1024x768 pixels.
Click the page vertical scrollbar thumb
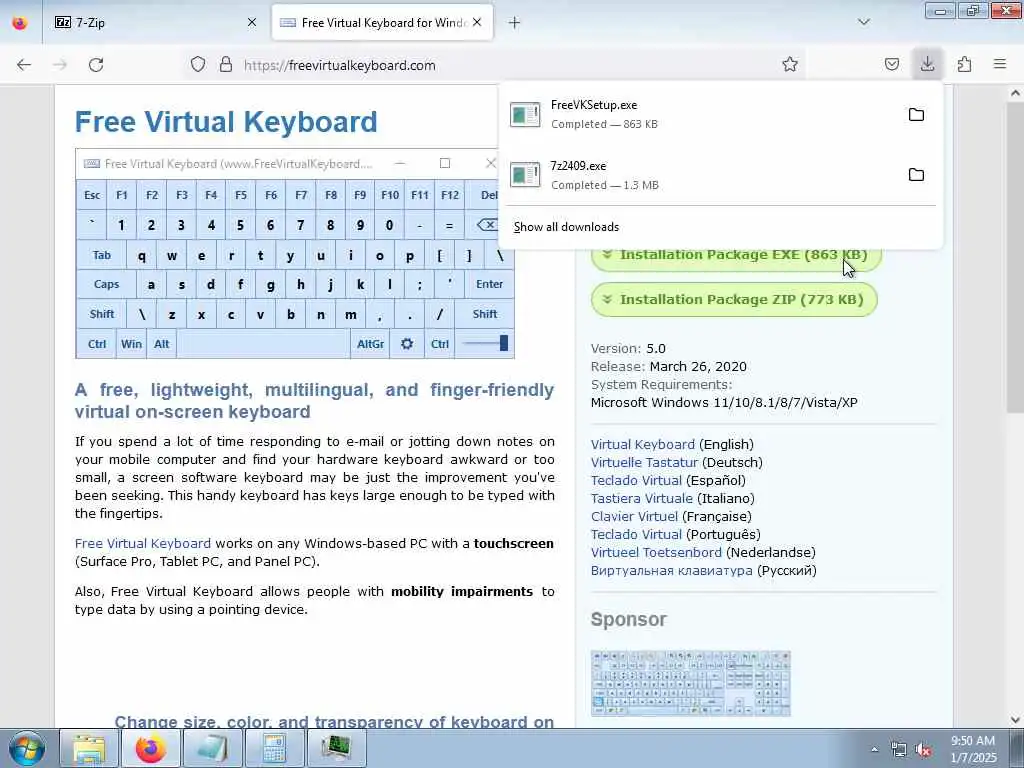(1015, 256)
